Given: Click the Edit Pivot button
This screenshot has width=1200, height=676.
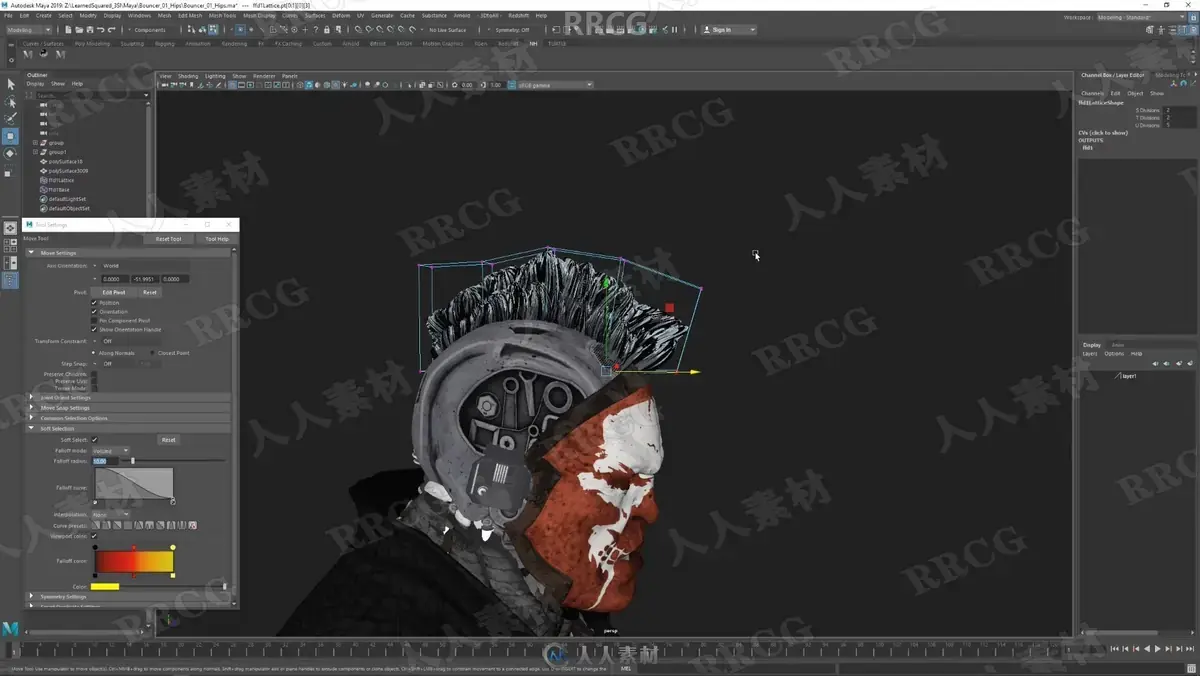Looking at the screenshot, I should click(x=114, y=292).
